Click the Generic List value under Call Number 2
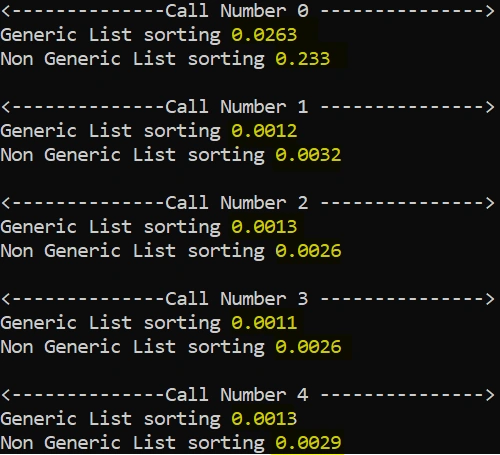This screenshot has width=500, height=455. 264,227
